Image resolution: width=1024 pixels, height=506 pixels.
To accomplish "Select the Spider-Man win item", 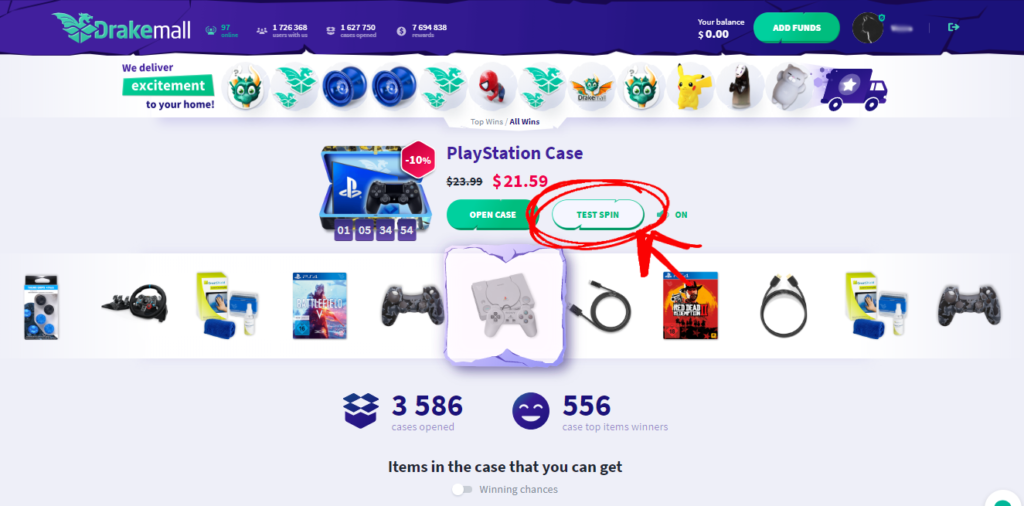I will (x=493, y=87).
